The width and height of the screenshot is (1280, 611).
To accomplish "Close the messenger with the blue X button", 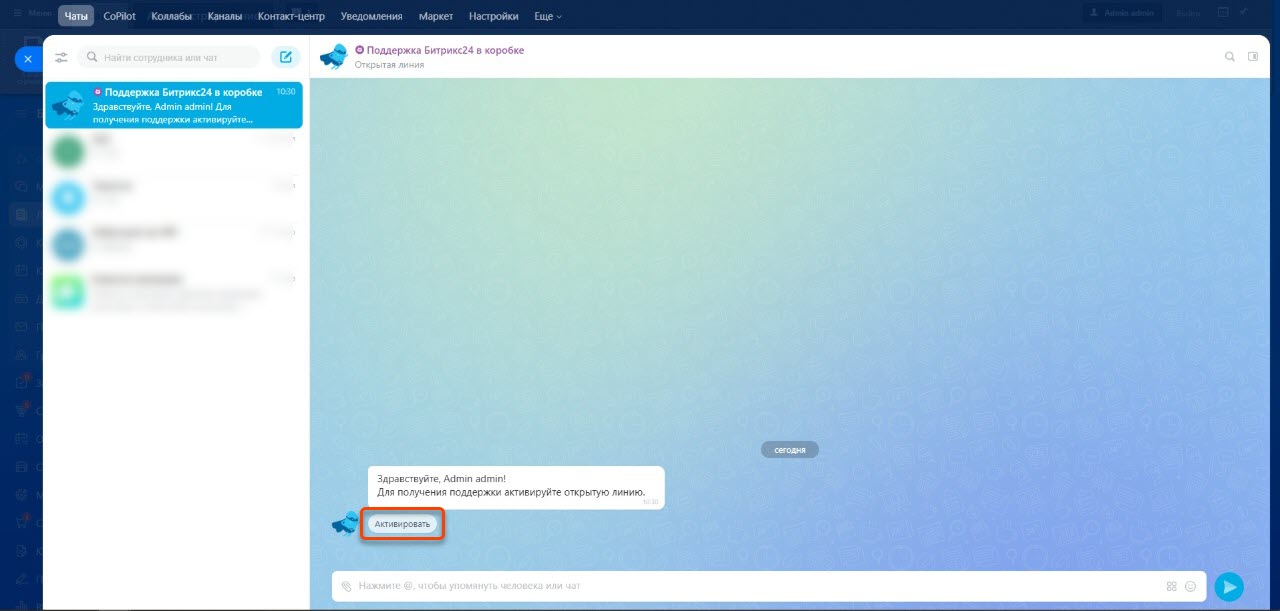I will coord(28,59).
